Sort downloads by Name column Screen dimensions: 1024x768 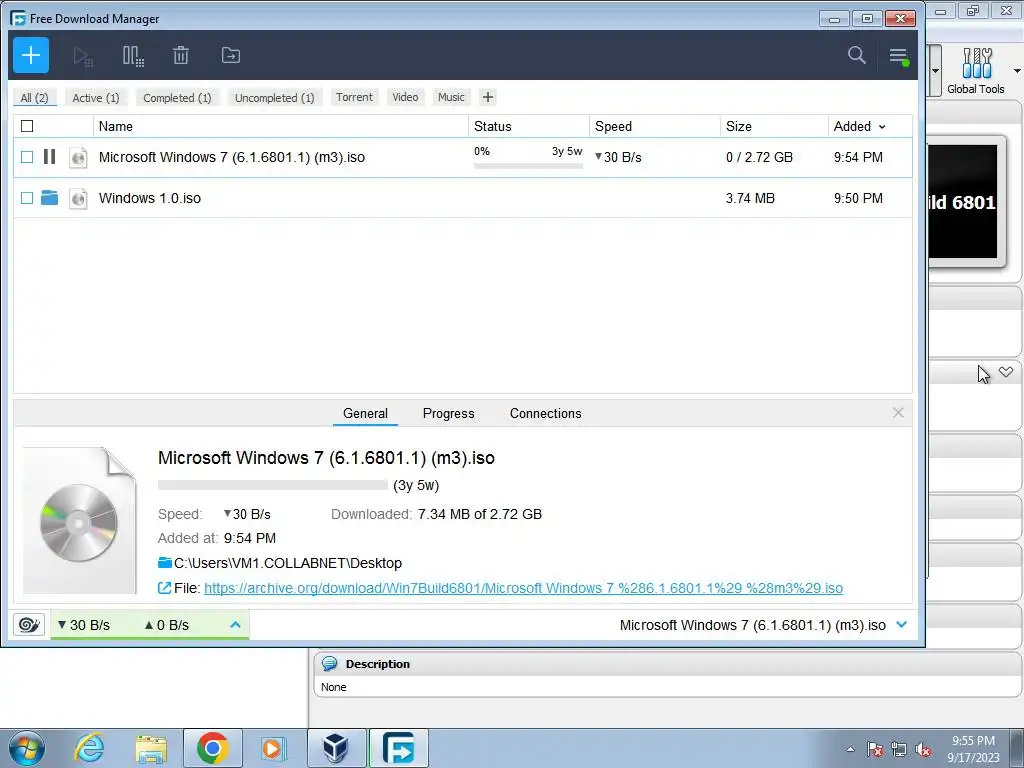pos(281,126)
